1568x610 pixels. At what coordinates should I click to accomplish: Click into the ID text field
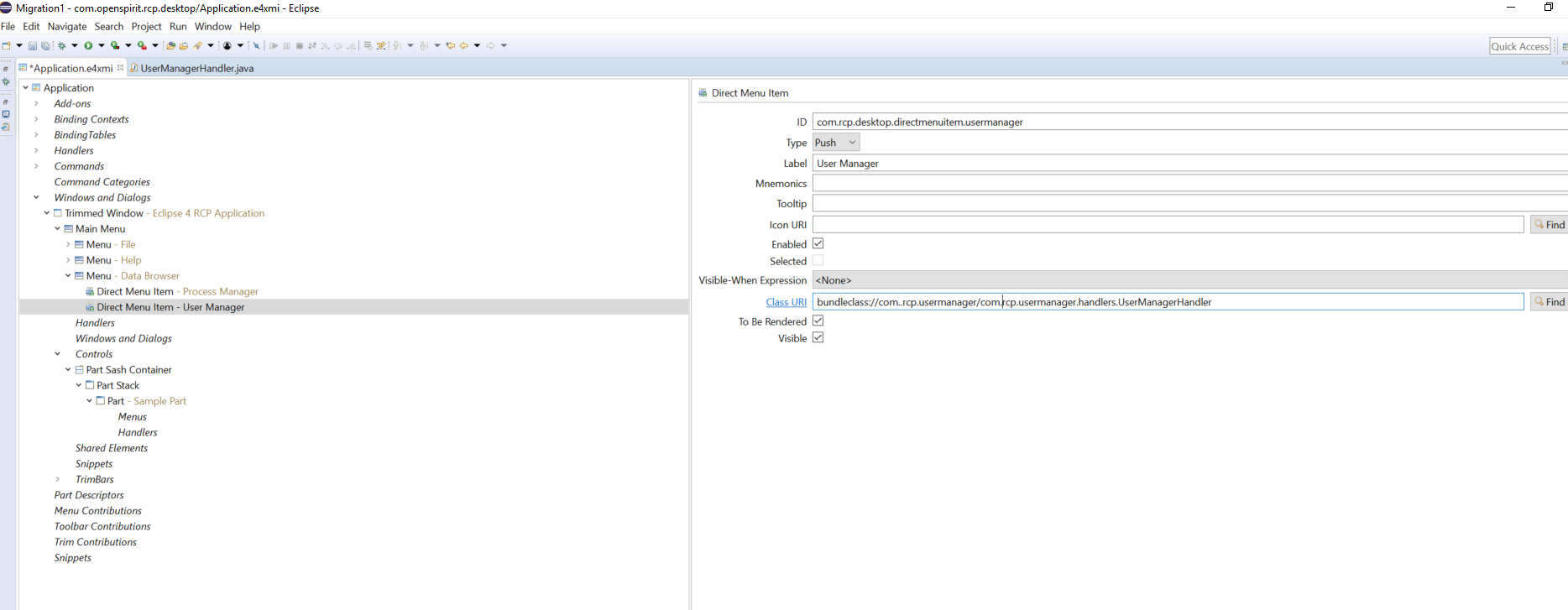point(1189,122)
